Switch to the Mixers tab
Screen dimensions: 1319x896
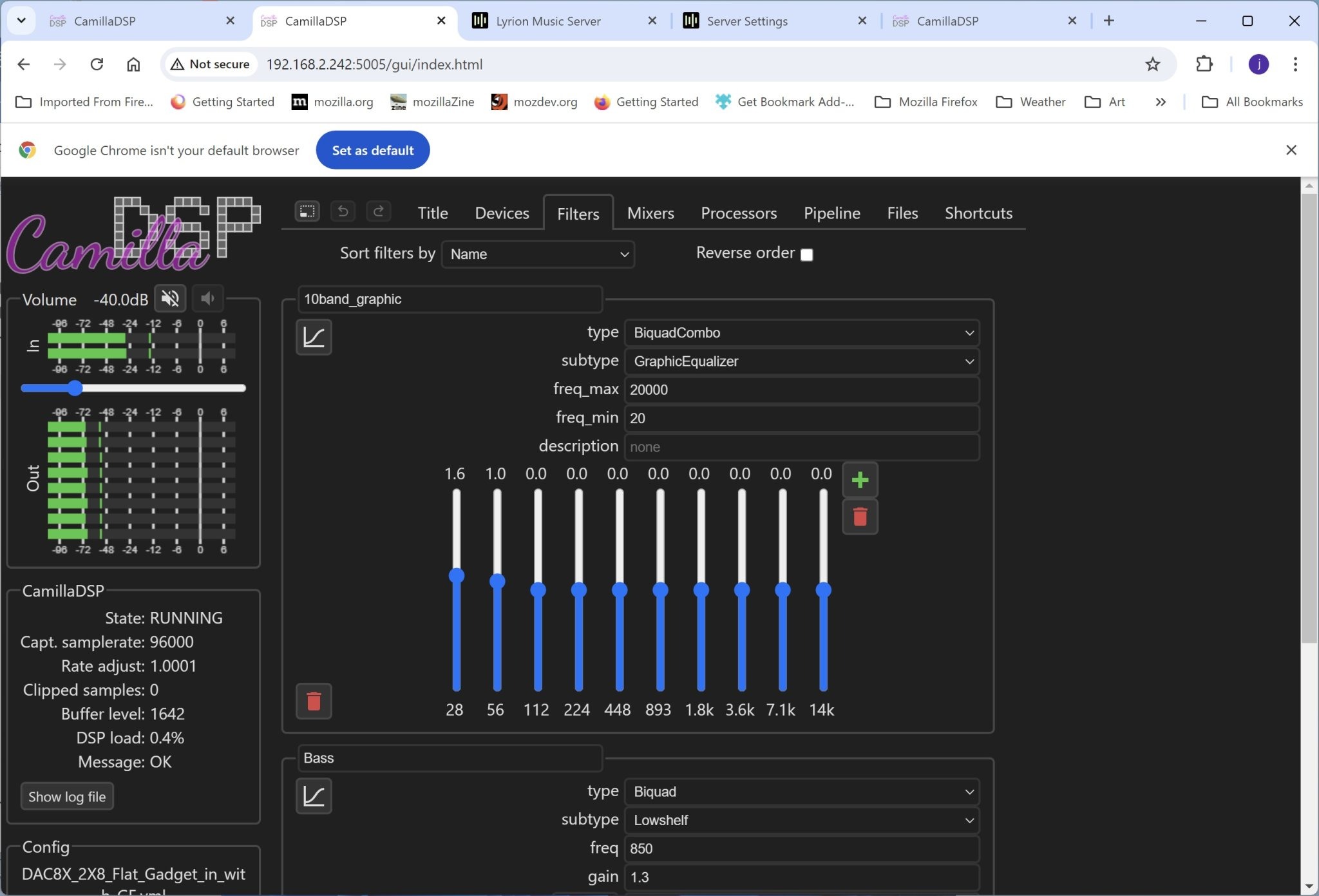650,213
